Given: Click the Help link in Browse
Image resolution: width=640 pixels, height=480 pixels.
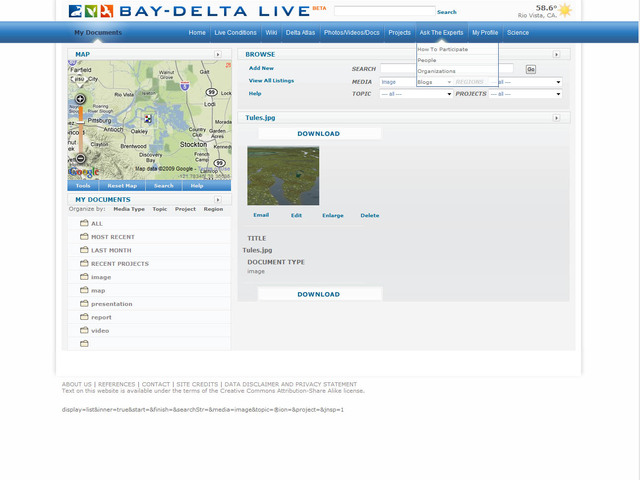Looking at the screenshot, I should (x=255, y=93).
